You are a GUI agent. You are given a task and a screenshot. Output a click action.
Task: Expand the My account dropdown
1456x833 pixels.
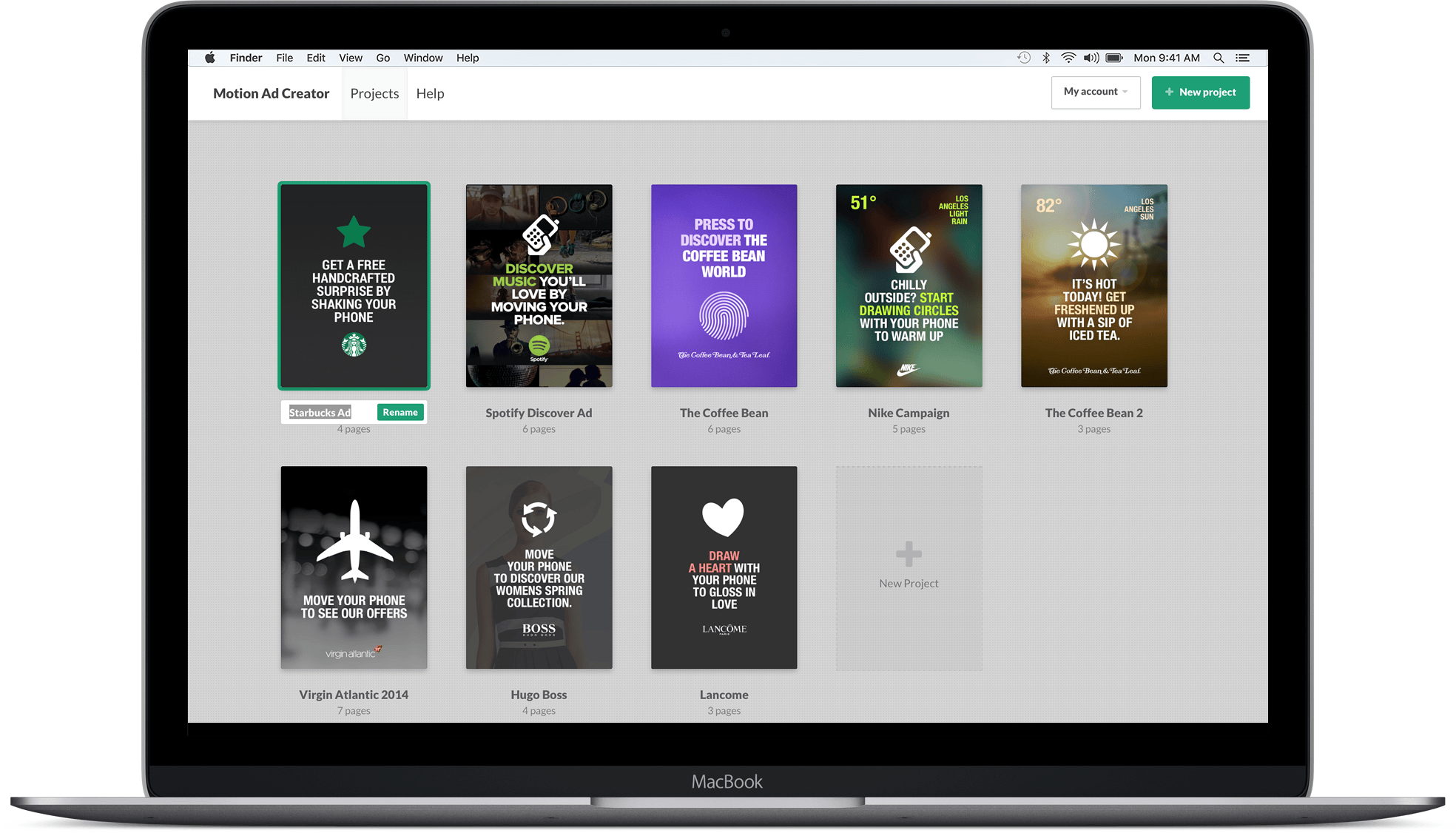tap(1096, 92)
